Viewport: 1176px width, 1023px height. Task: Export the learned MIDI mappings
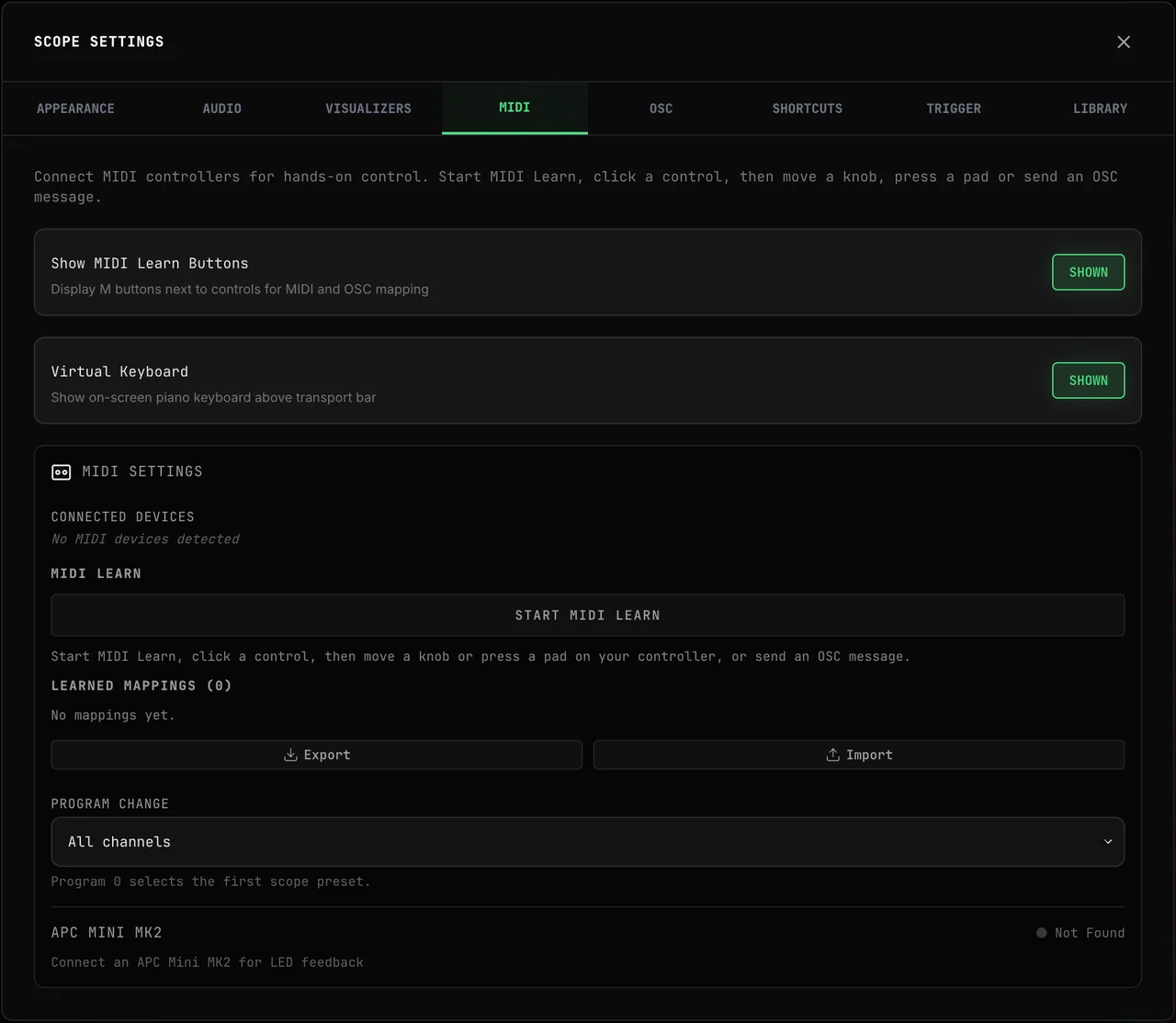click(317, 755)
